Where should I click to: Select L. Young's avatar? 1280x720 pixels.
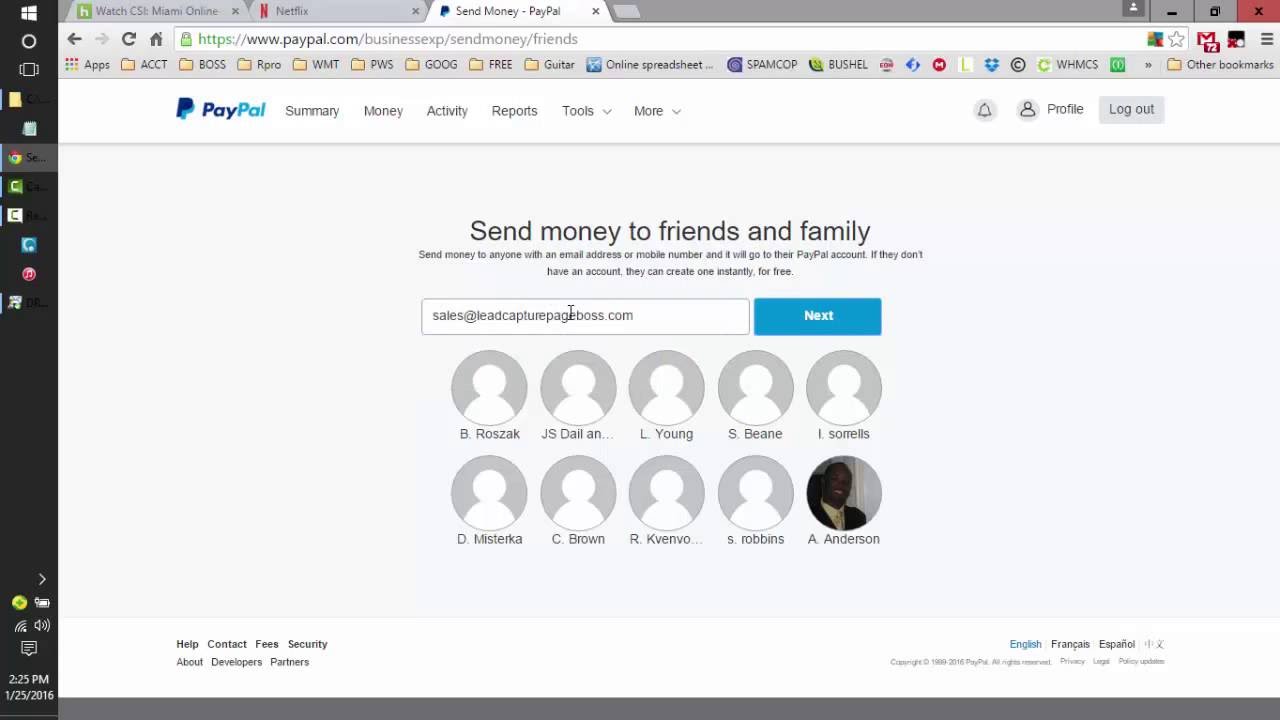666,388
